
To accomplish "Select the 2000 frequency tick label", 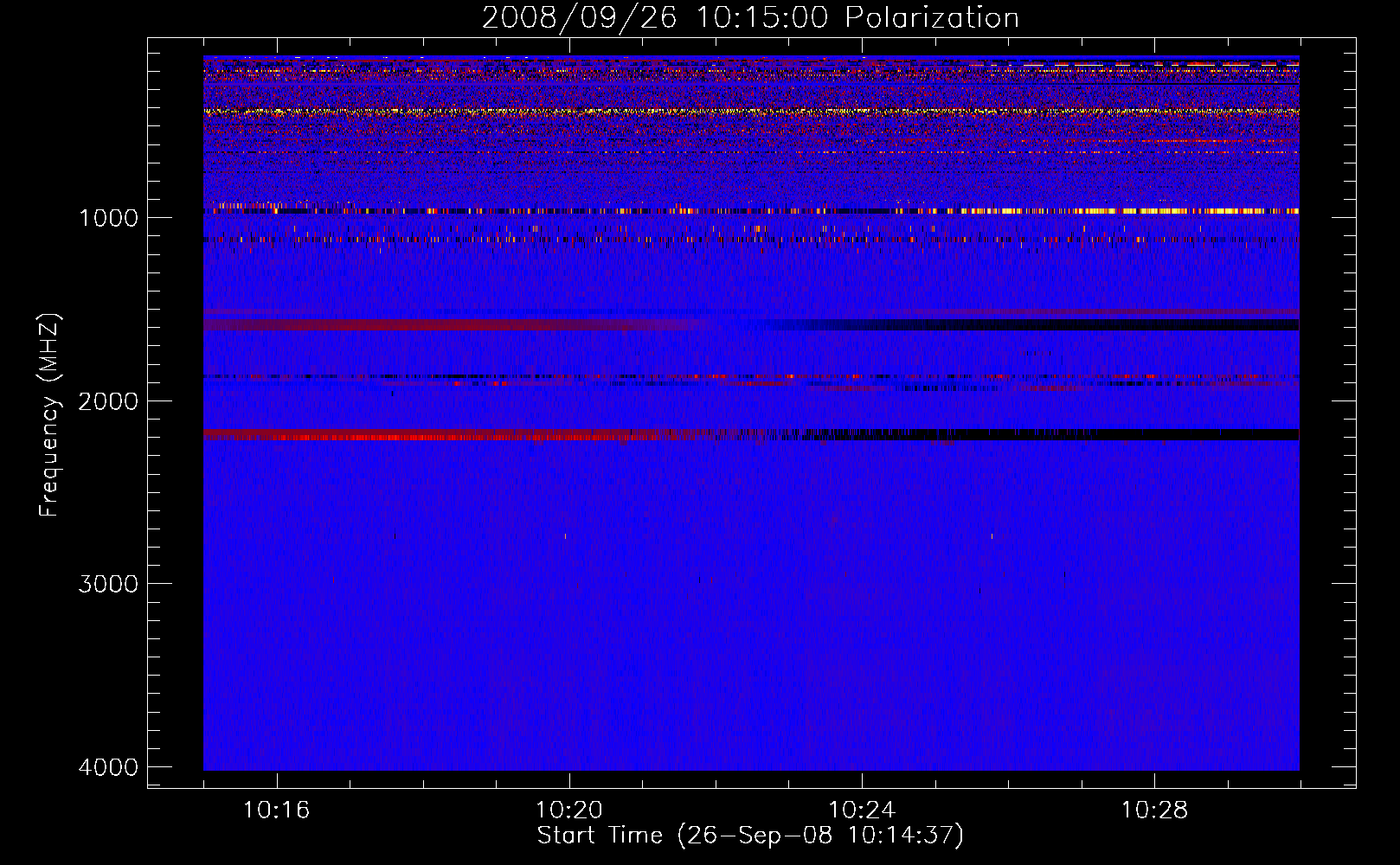I will point(108,401).
